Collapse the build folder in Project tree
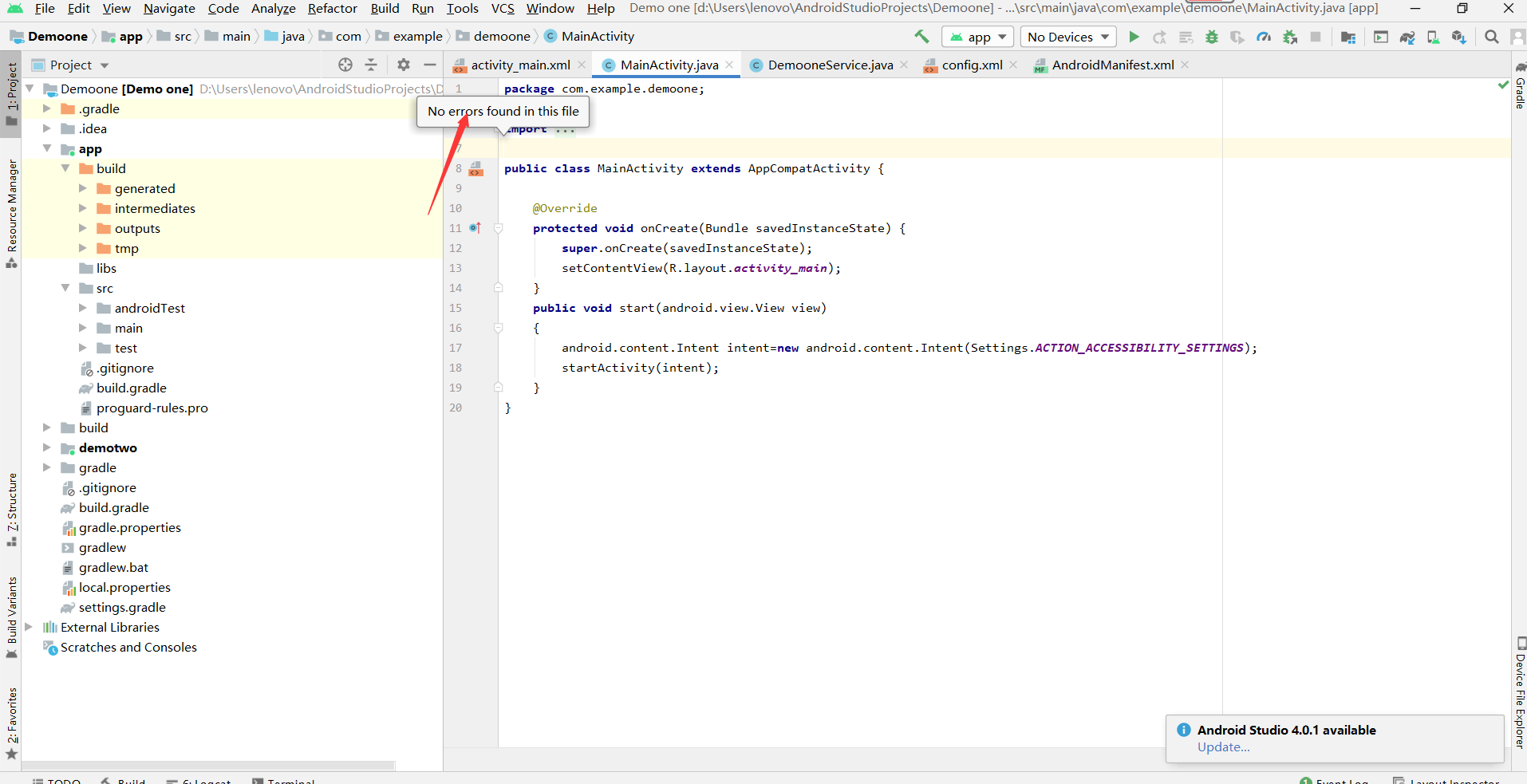 click(x=65, y=168)
